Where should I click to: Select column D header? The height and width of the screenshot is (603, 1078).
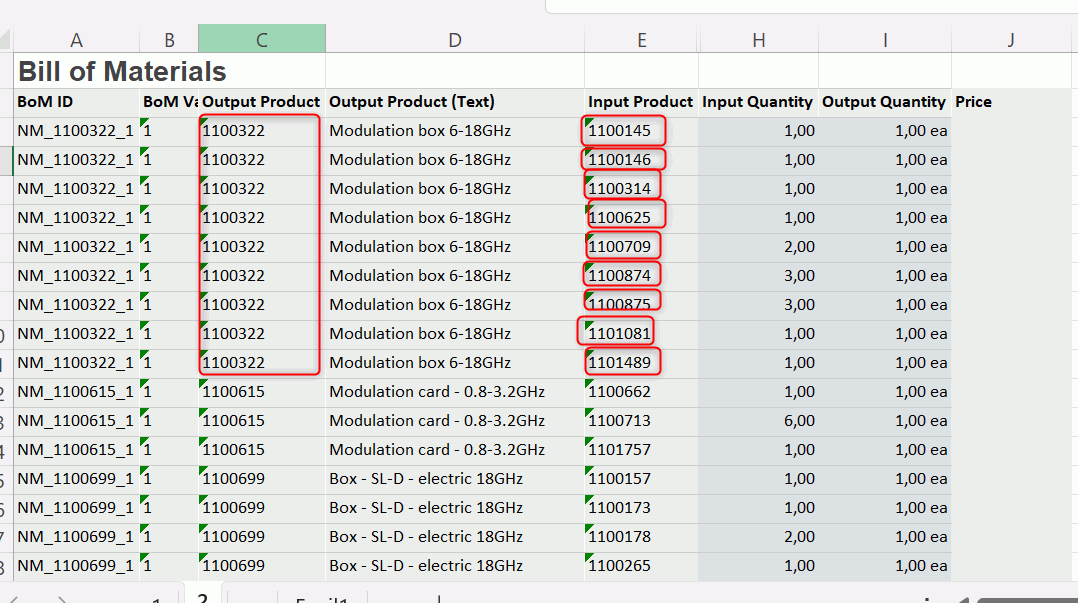(x=455, y=40)
